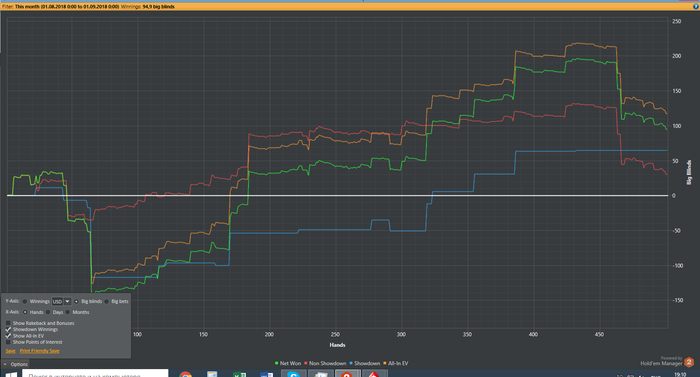The width and height of the screenshot is (700, 377).
Task: Click the filter text 'This month'
Action: 27,7
